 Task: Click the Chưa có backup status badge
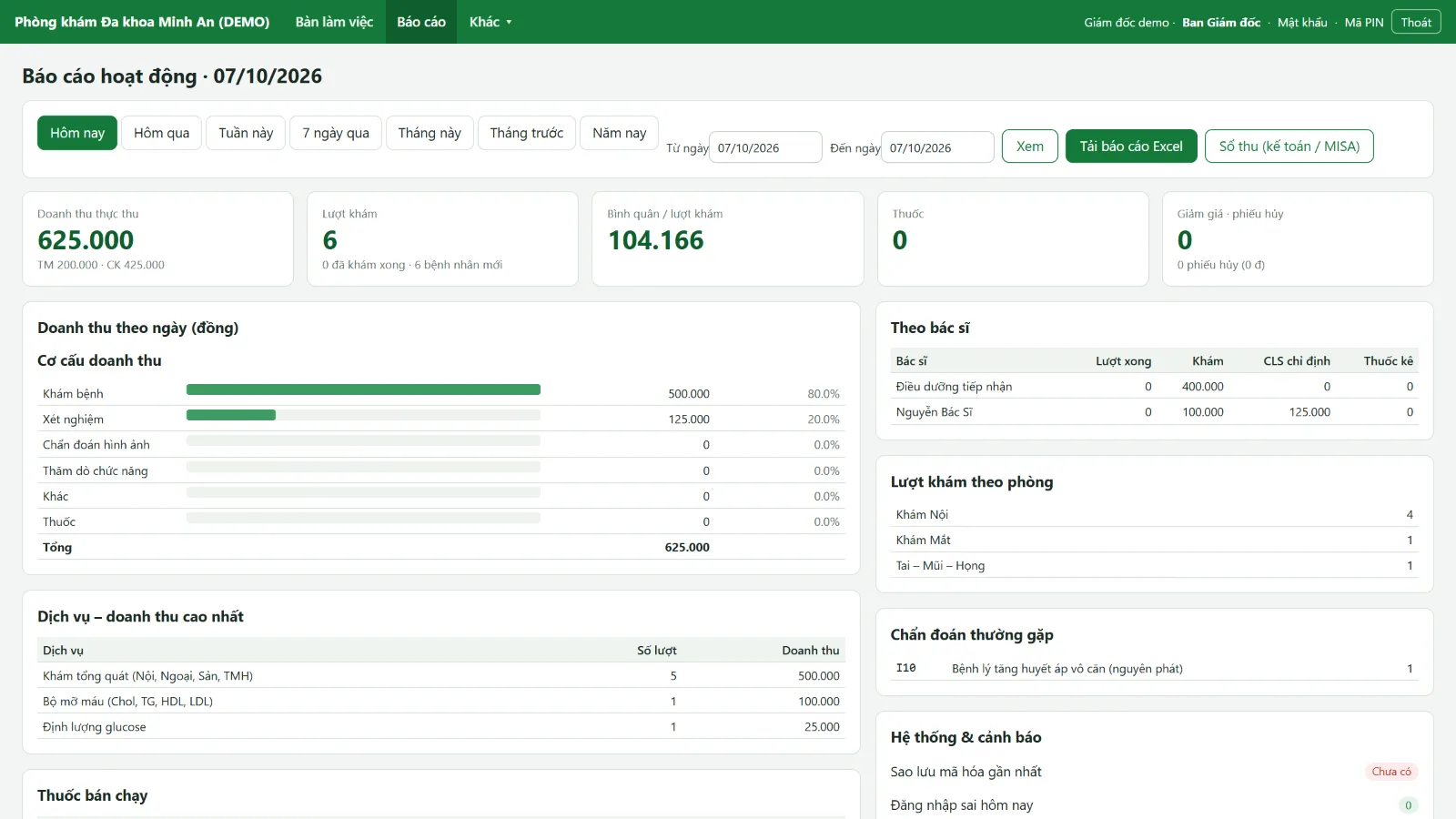click(x=1391, y=772)
